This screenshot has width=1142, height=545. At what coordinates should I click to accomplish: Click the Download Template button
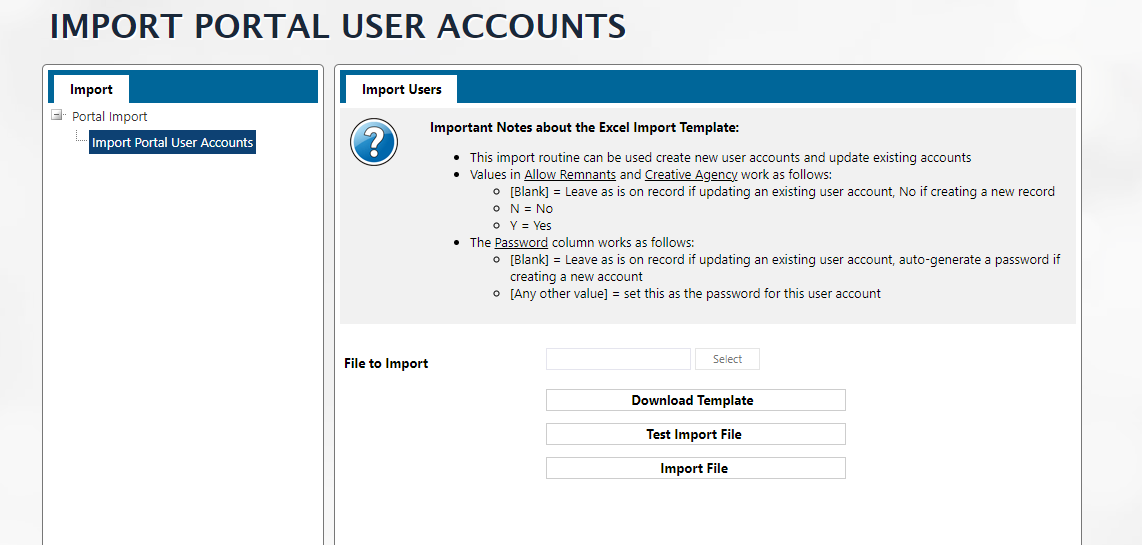pos(695,400)
